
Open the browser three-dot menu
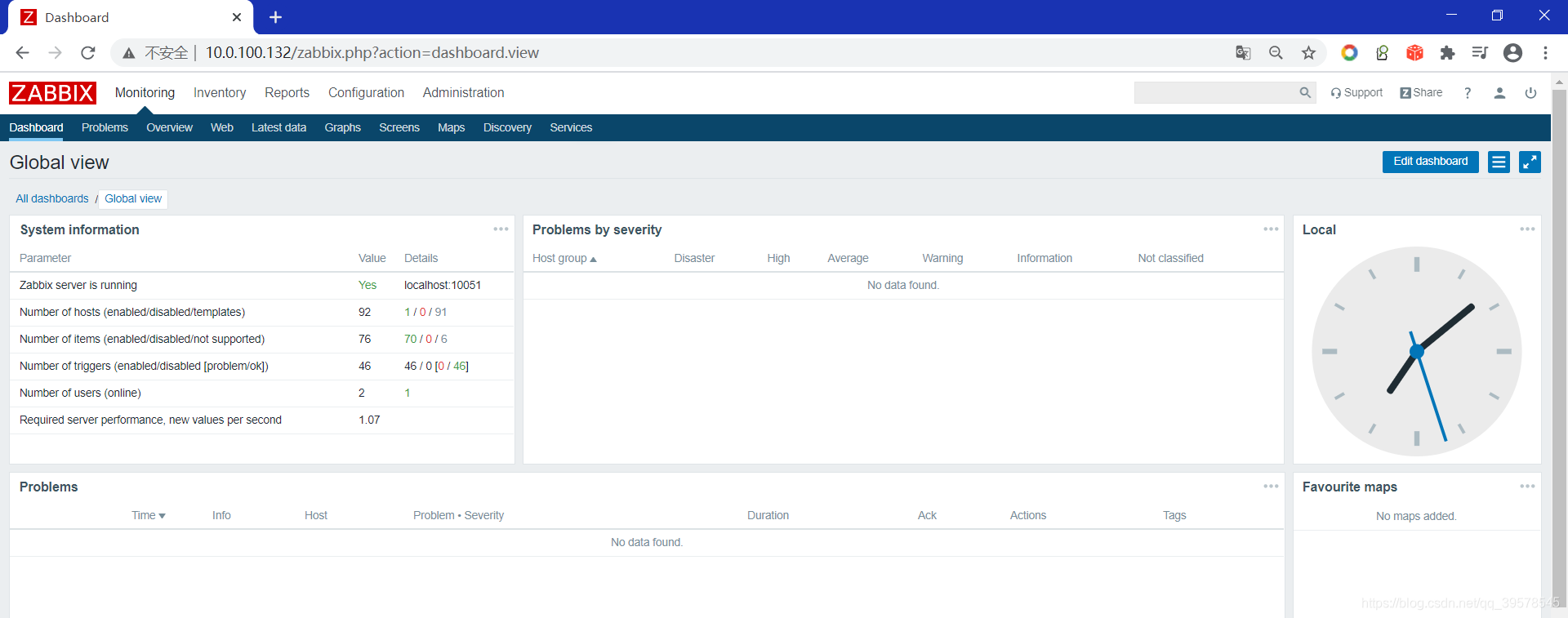(1545, 53)
